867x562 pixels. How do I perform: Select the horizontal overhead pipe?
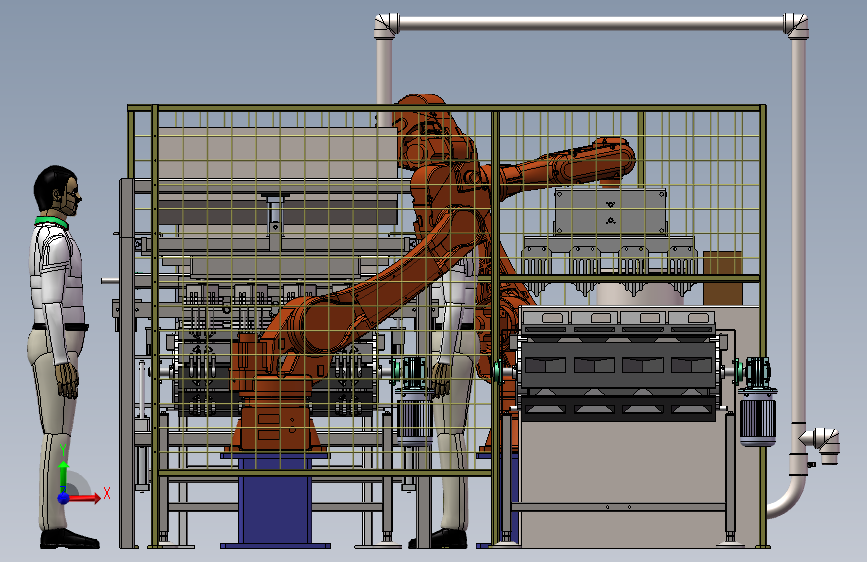pyautogui.click(x=591, y=23)
